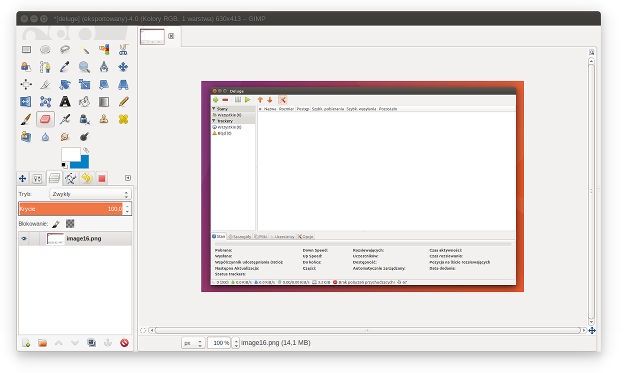
Task: Select the Cage Transform tool
Action: click(x=45, y=102)
